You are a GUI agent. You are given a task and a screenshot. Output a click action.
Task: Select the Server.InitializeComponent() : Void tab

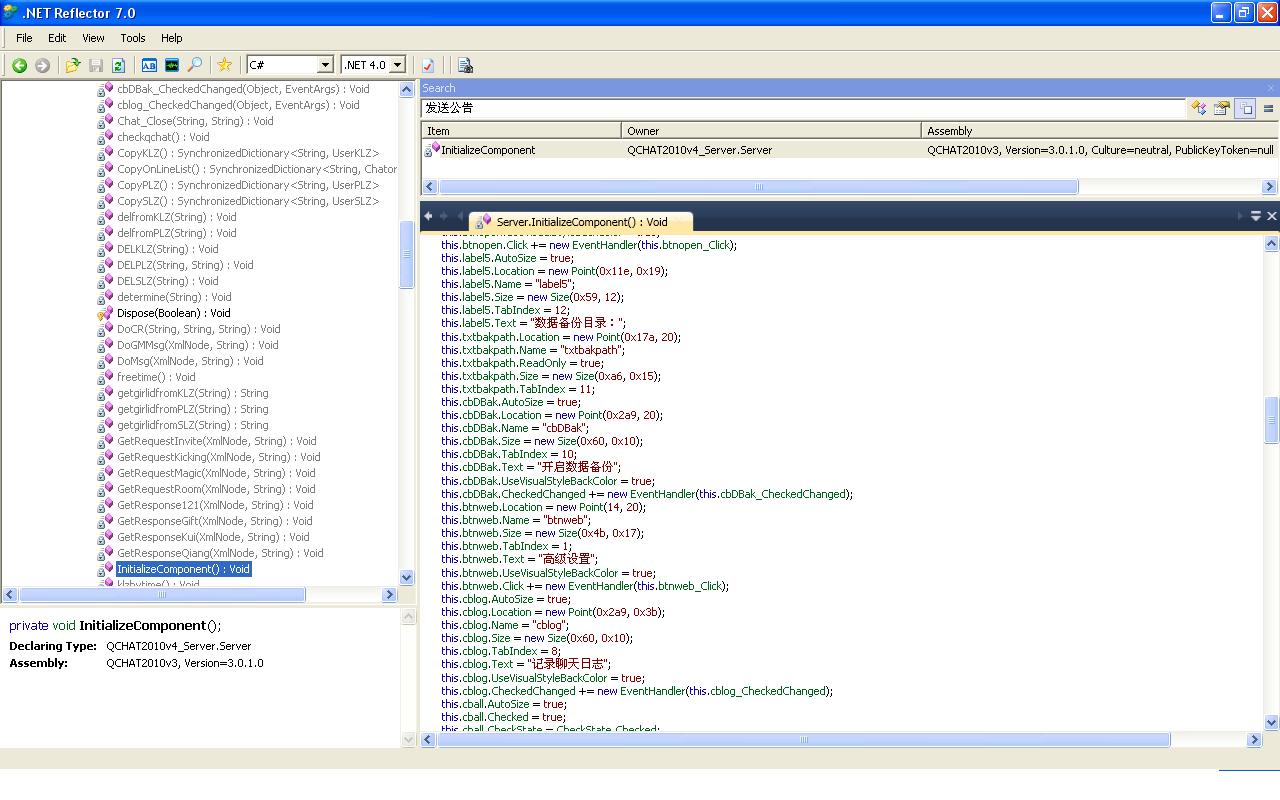[x=581, y=222]
